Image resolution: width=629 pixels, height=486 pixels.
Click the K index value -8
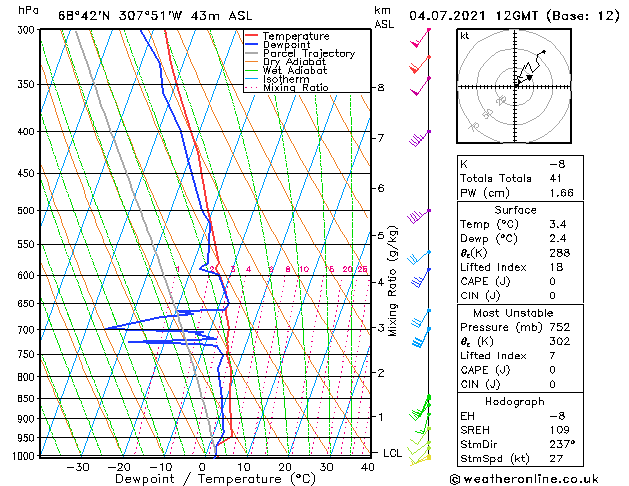[x=557, y=164]
